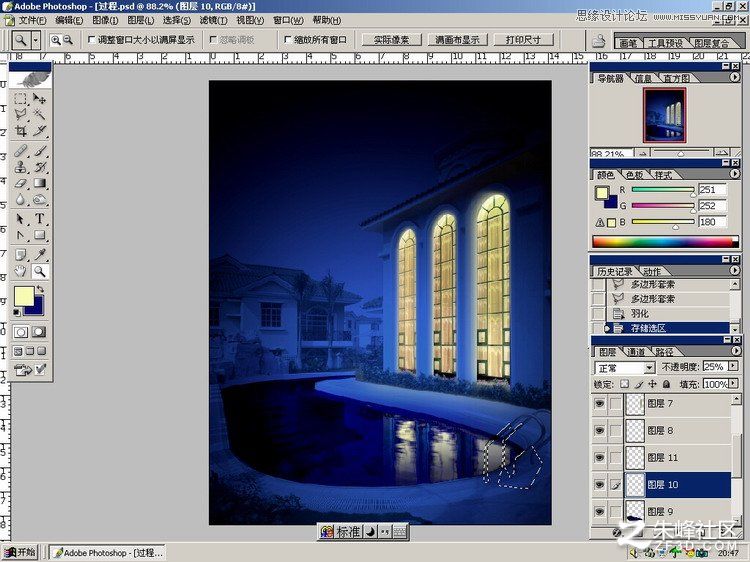
Task: Open the zoom tool preset picker arrow
Action: 36,40
